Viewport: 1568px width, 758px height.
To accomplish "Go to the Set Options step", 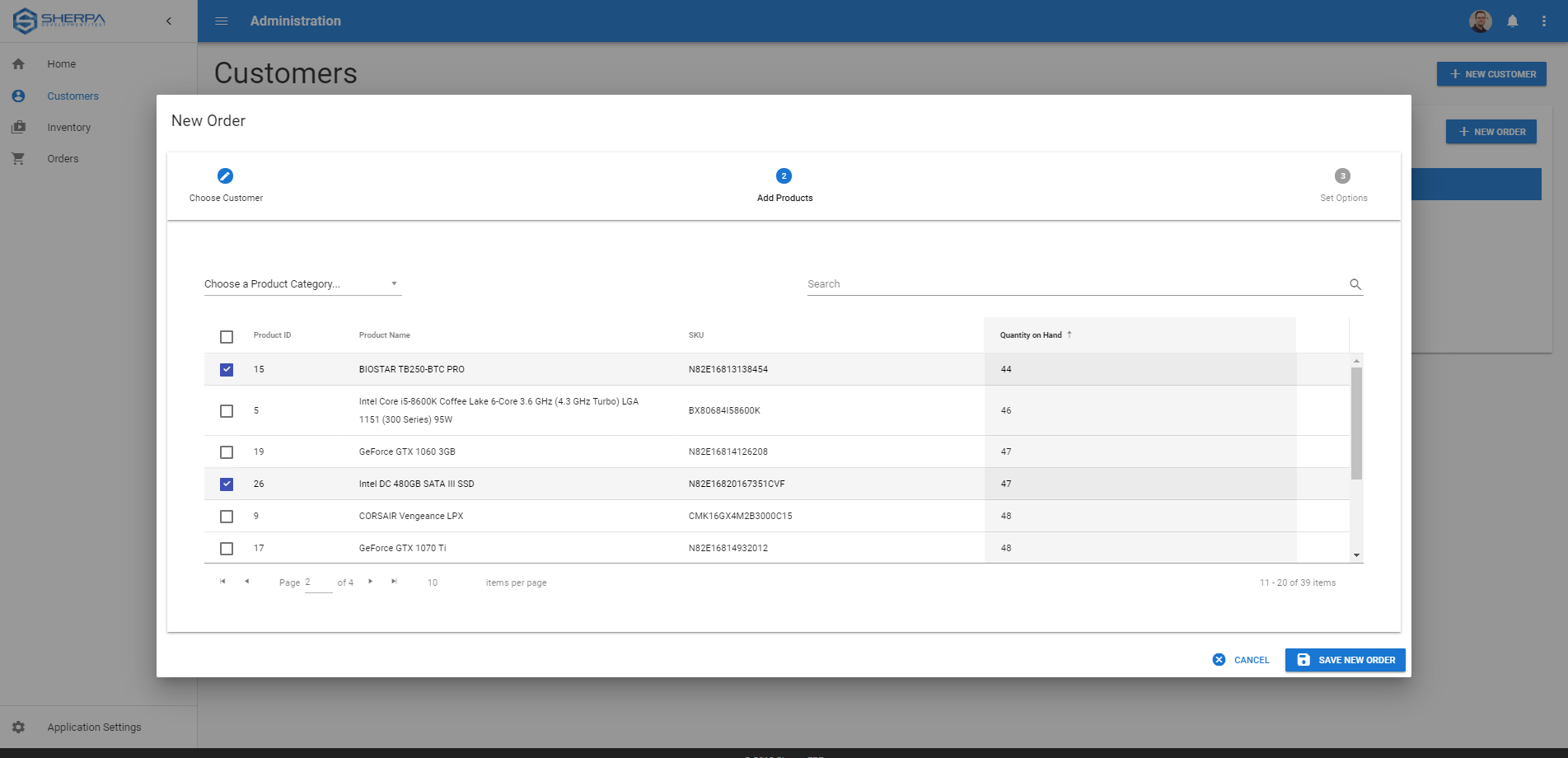I will [x=1342, y=175].
